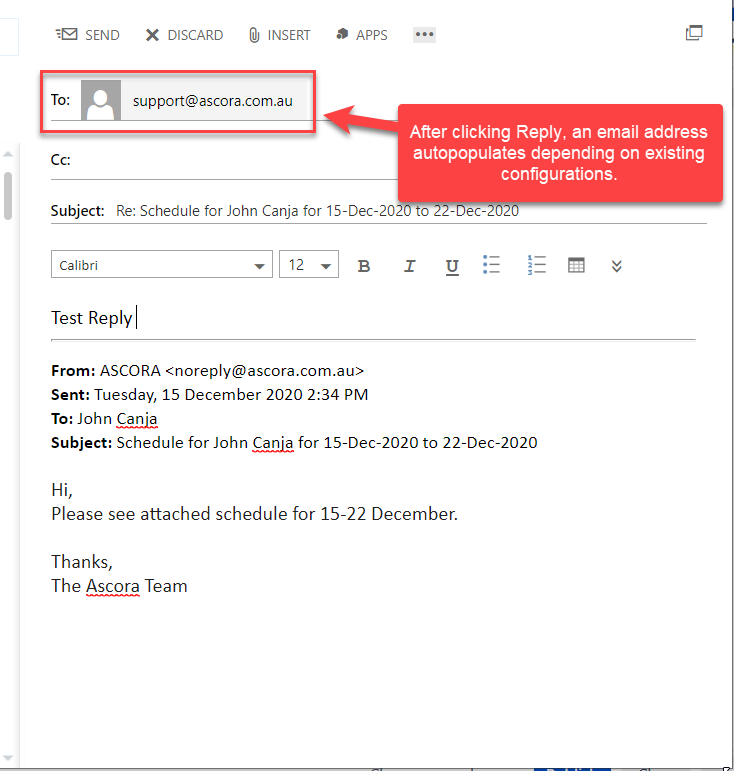Image resolution: width=734 pixels, height=771 pixels.
Task: Click the vertical scrollbar thumb on left
Action: [8, 195]
